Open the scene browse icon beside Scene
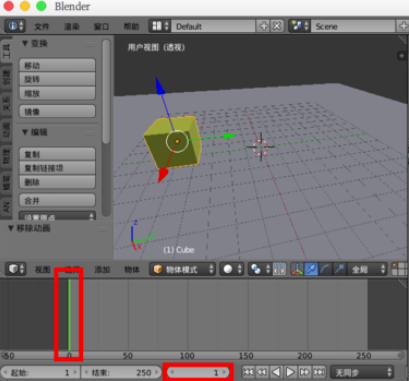This screenshot has width=409, height=381. 300,26
